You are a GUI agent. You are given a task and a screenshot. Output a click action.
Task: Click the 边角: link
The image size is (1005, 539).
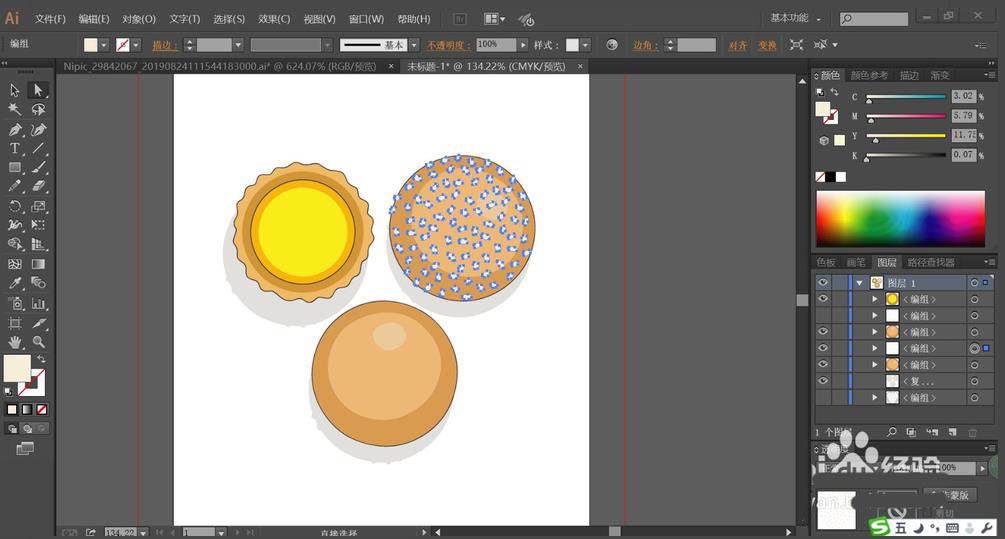646,46
